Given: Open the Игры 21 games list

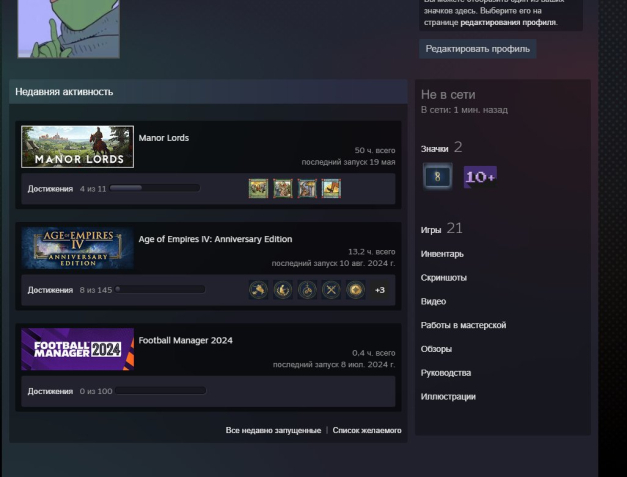Looking at the screenshot, I should (441, 229).
